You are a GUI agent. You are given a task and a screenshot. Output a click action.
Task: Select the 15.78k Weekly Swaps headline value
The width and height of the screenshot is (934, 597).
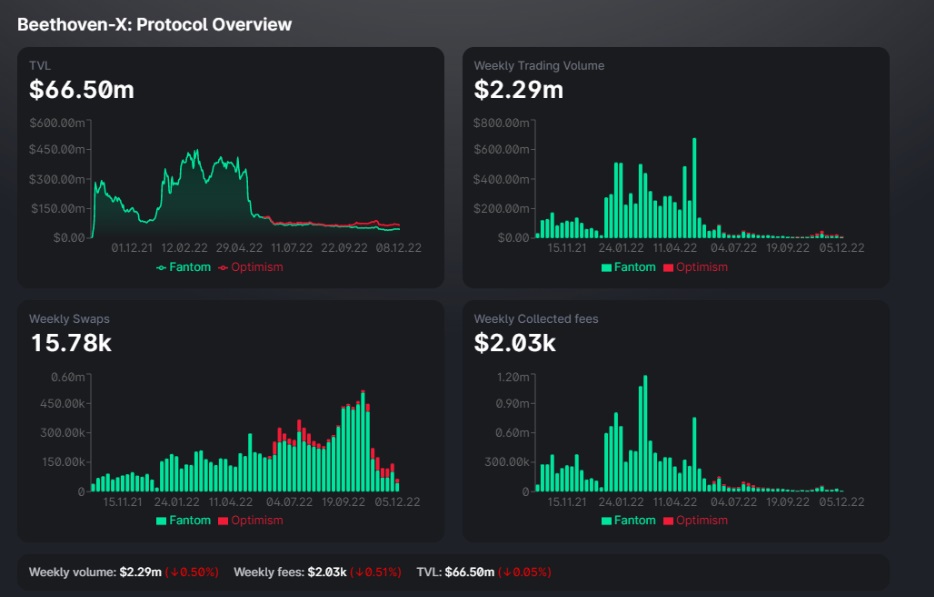(71, 343)
